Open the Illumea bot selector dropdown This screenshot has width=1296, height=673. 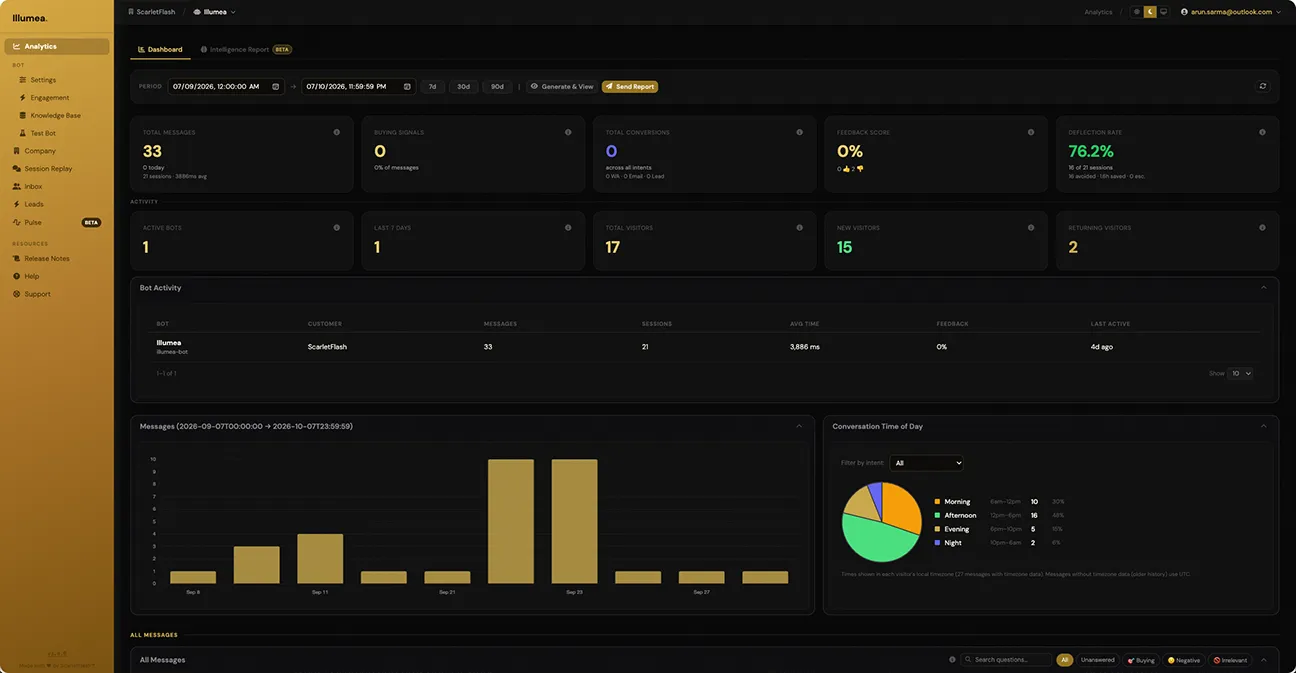coord(214,12)
